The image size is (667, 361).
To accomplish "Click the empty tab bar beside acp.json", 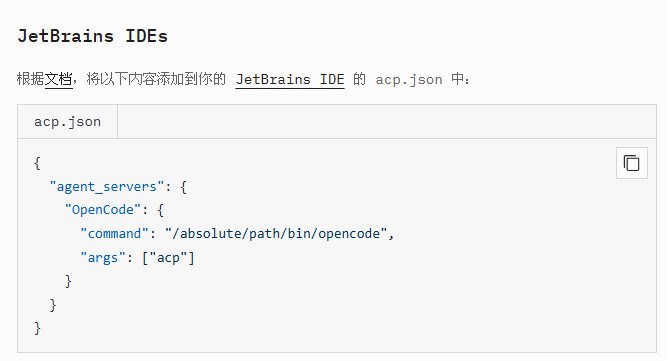I will point(387,122).
